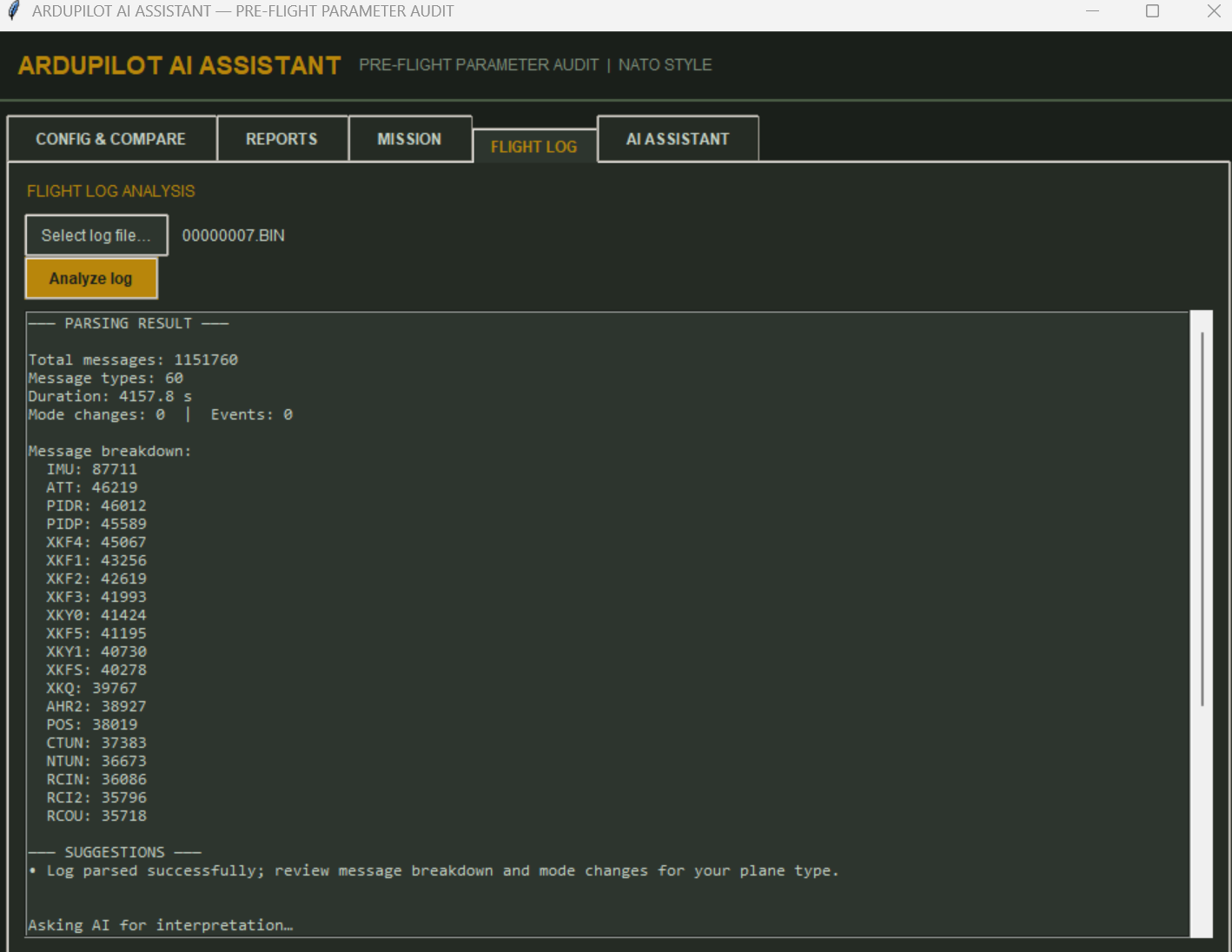Click the 'Message breakdown:' heading
Screen dimensions: 1232x952
pos(109,451)
